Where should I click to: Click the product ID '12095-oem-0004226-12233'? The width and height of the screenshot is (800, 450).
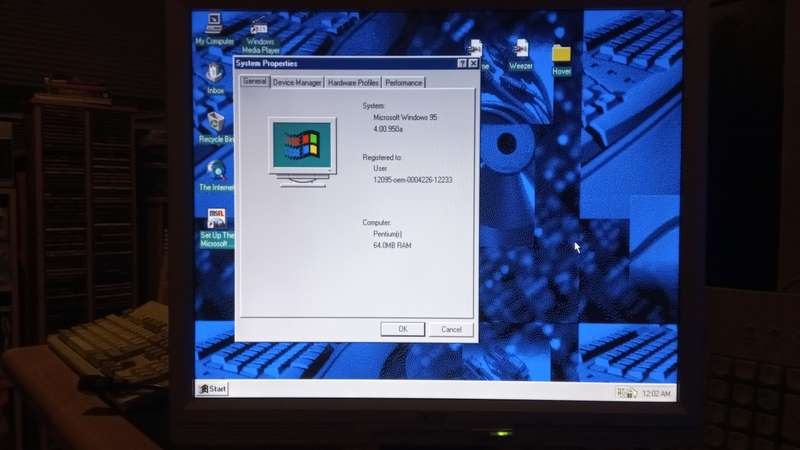coord(413,180)
